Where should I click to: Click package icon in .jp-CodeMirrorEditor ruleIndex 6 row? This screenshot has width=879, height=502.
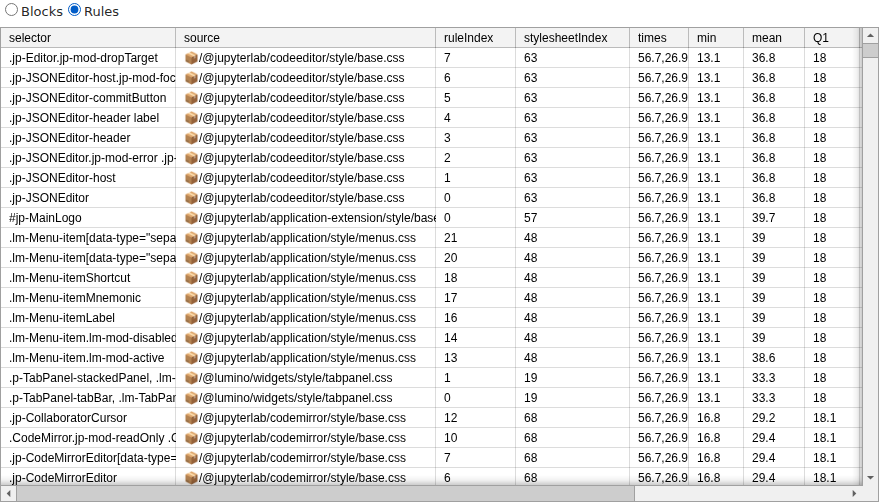pos(191,478)
